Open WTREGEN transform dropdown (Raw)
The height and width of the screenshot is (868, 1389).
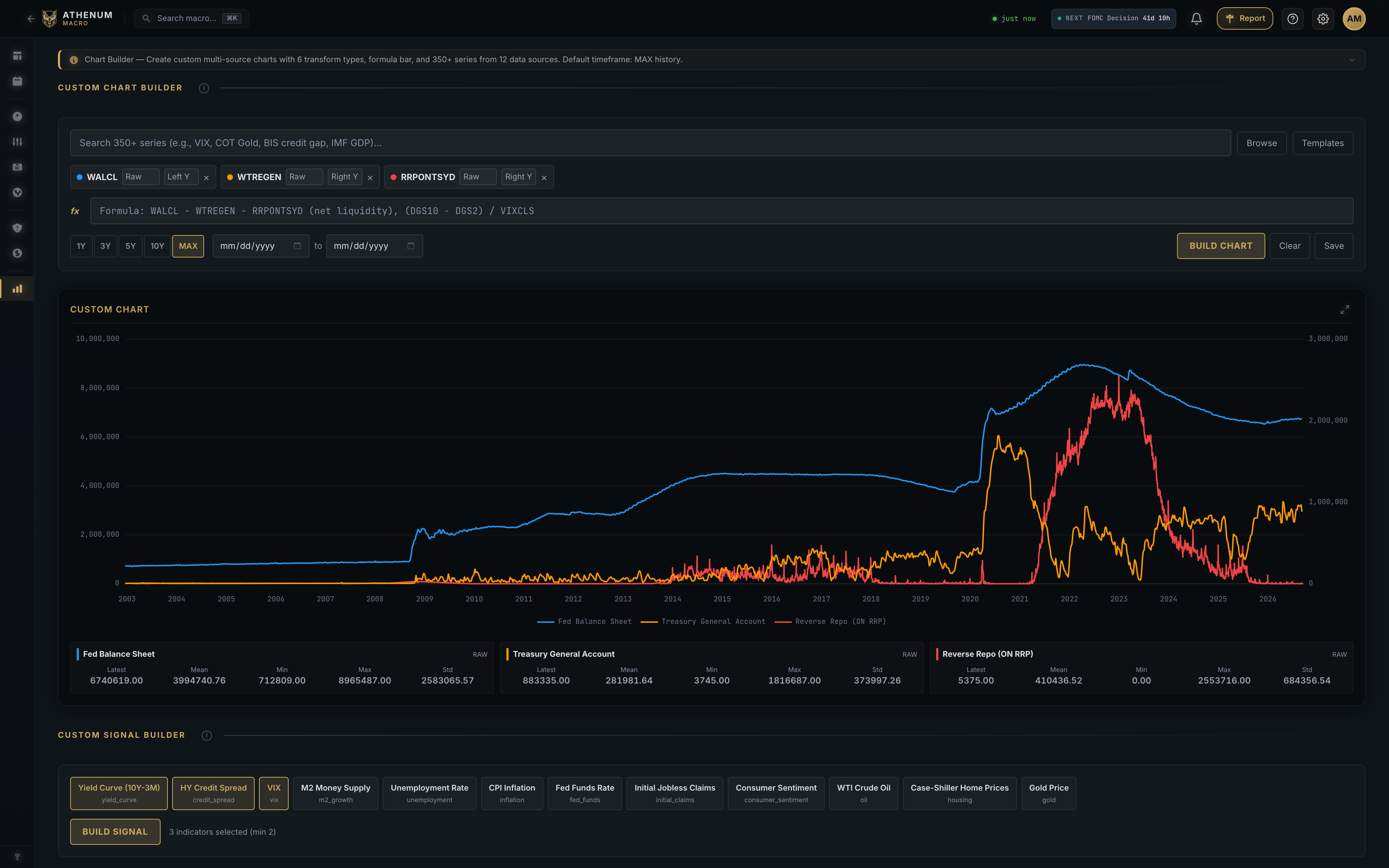click(x=305, y=177)
